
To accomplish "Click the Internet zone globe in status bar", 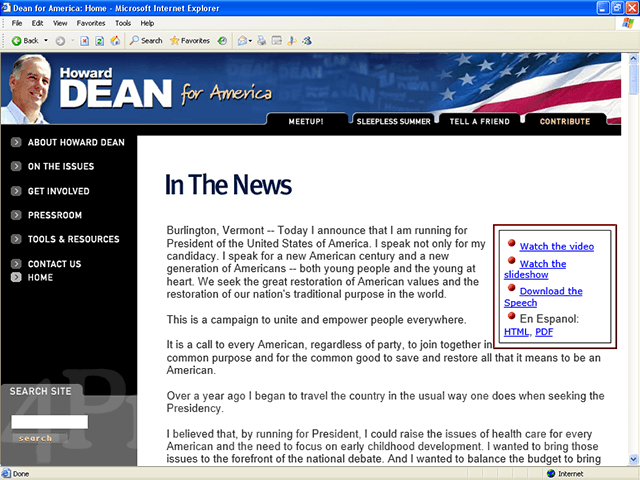I will tap(551, 473).
